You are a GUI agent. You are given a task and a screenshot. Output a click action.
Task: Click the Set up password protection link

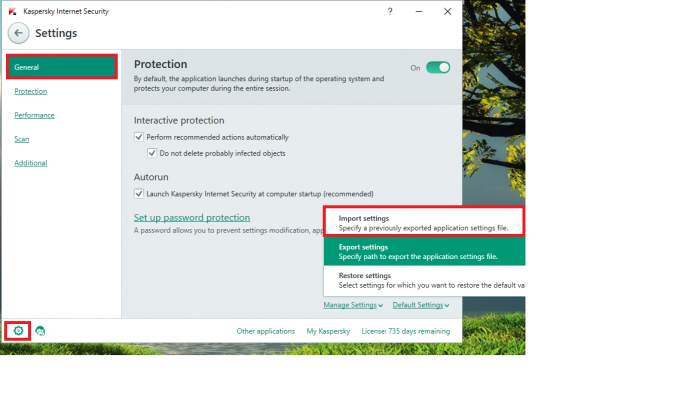pyautogui.click(x=192, y=217)
